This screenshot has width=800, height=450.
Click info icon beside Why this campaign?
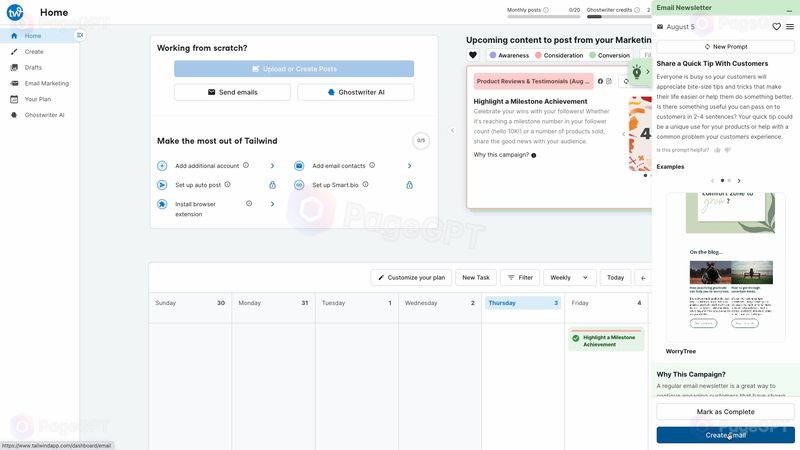[534, 155]
